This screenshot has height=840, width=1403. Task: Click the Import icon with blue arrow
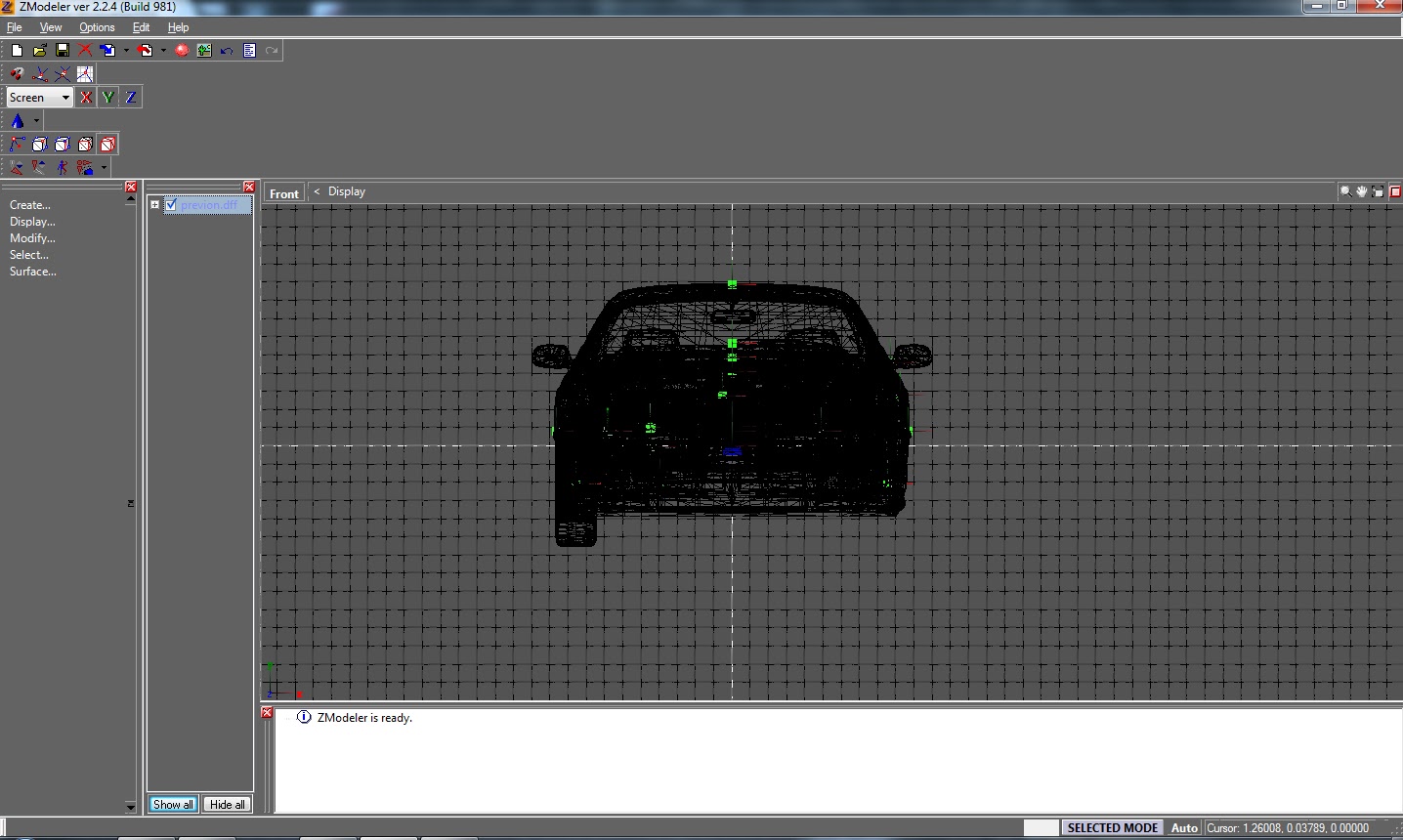click(x=107, y=50)
